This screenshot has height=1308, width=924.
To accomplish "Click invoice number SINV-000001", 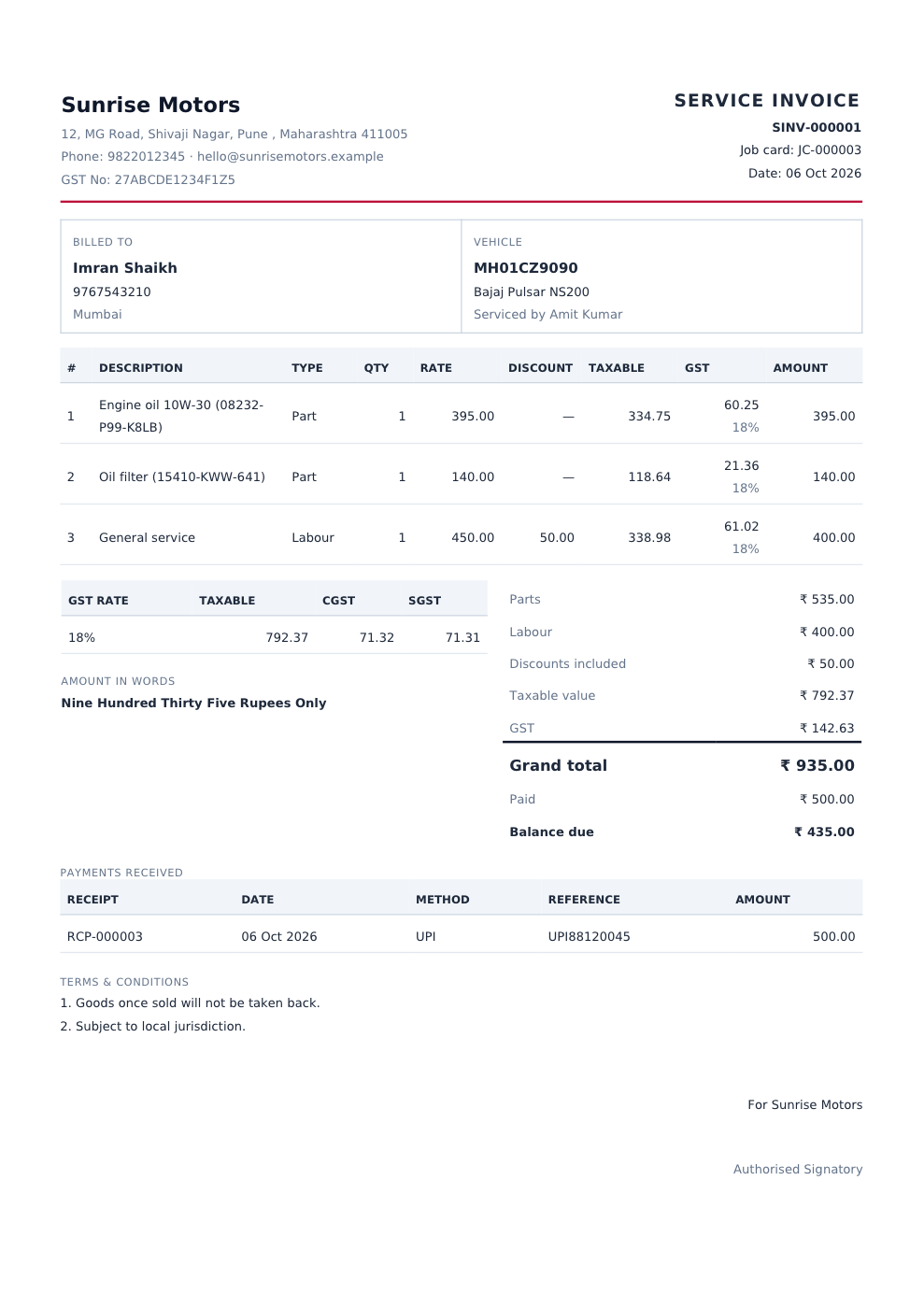I will tap(817, 127).
